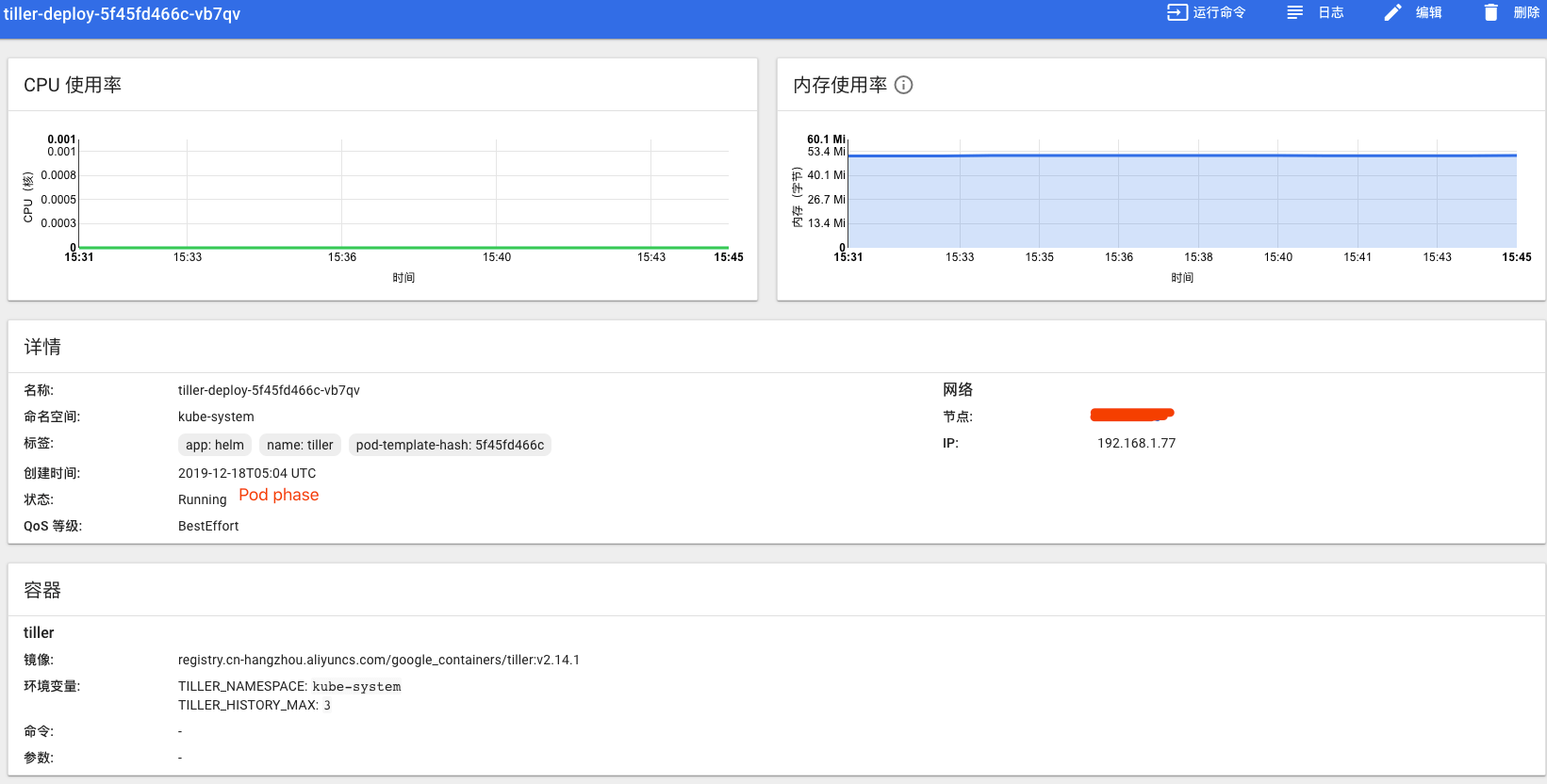Viewport: 1547px width, 784px height.
Task: Click the 'name: tiller' label chip
Action: (x=300, y=445)
